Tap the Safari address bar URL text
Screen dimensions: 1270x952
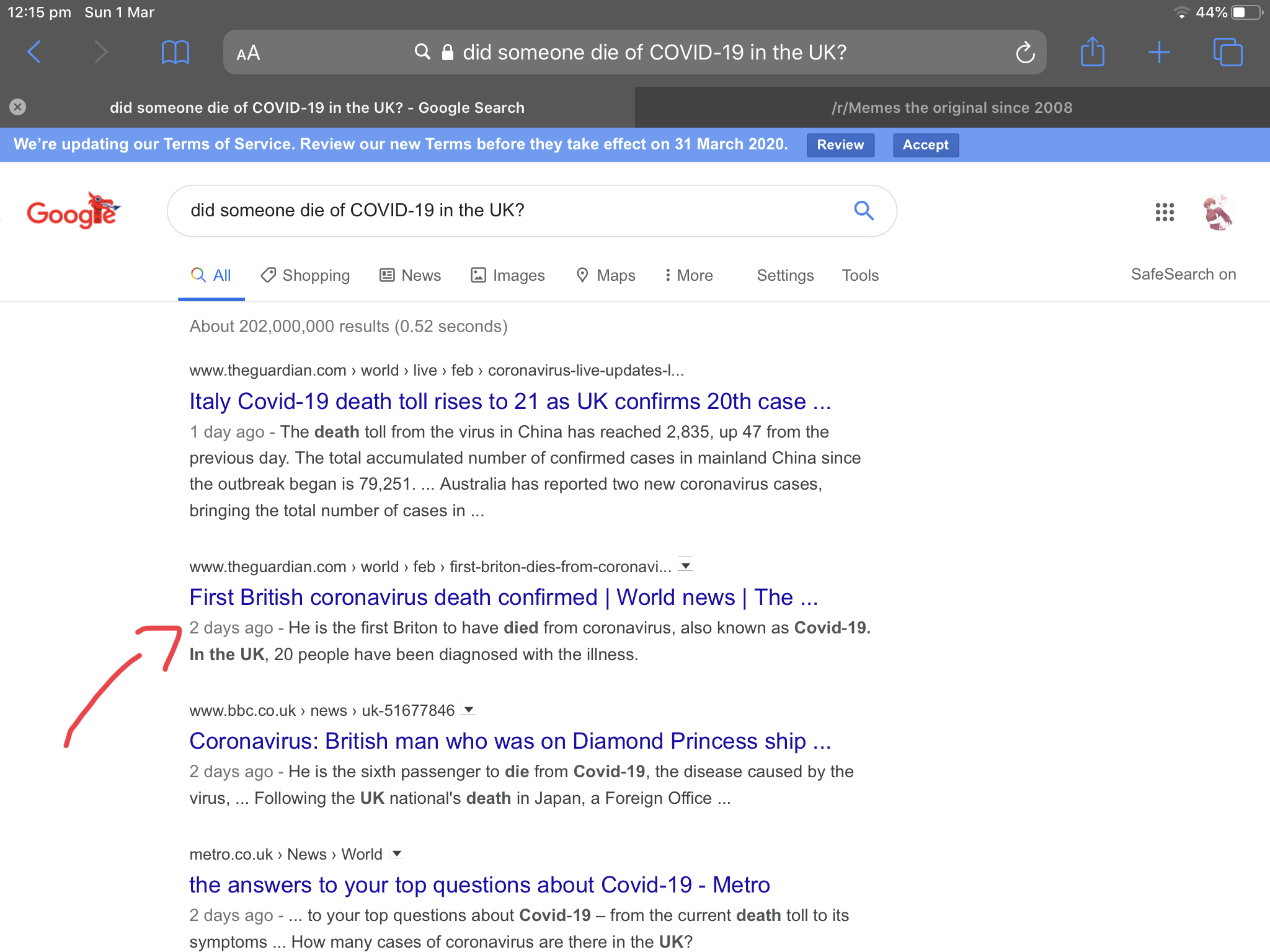coord(654,52)
